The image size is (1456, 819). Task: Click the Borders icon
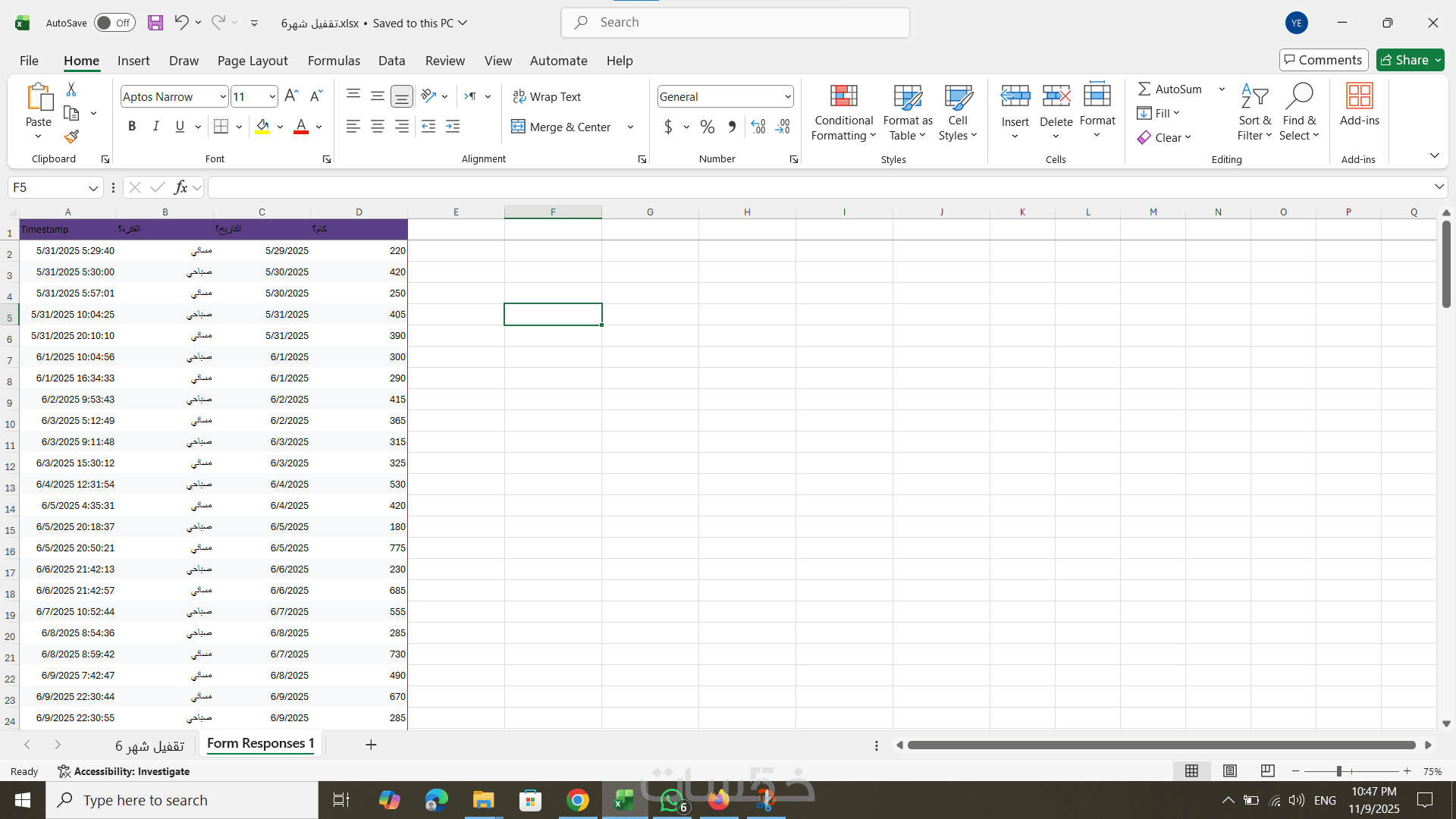221,127
